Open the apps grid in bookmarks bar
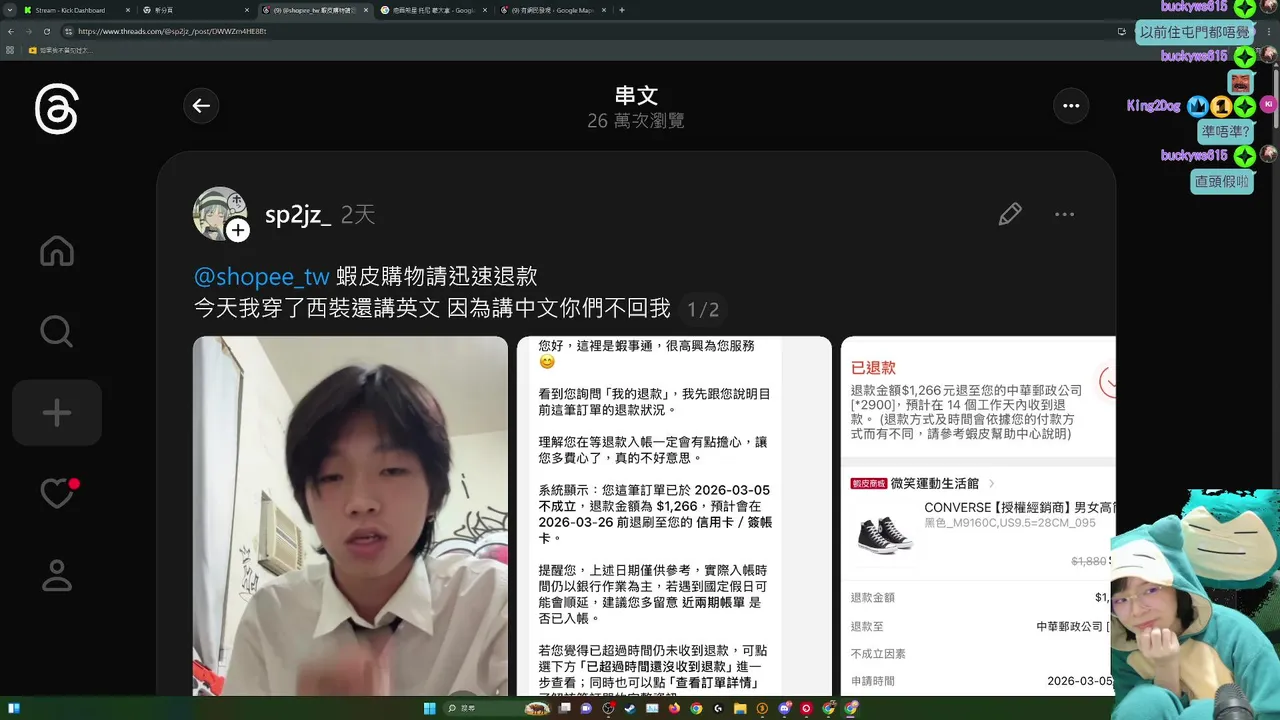 pos(10,50)
